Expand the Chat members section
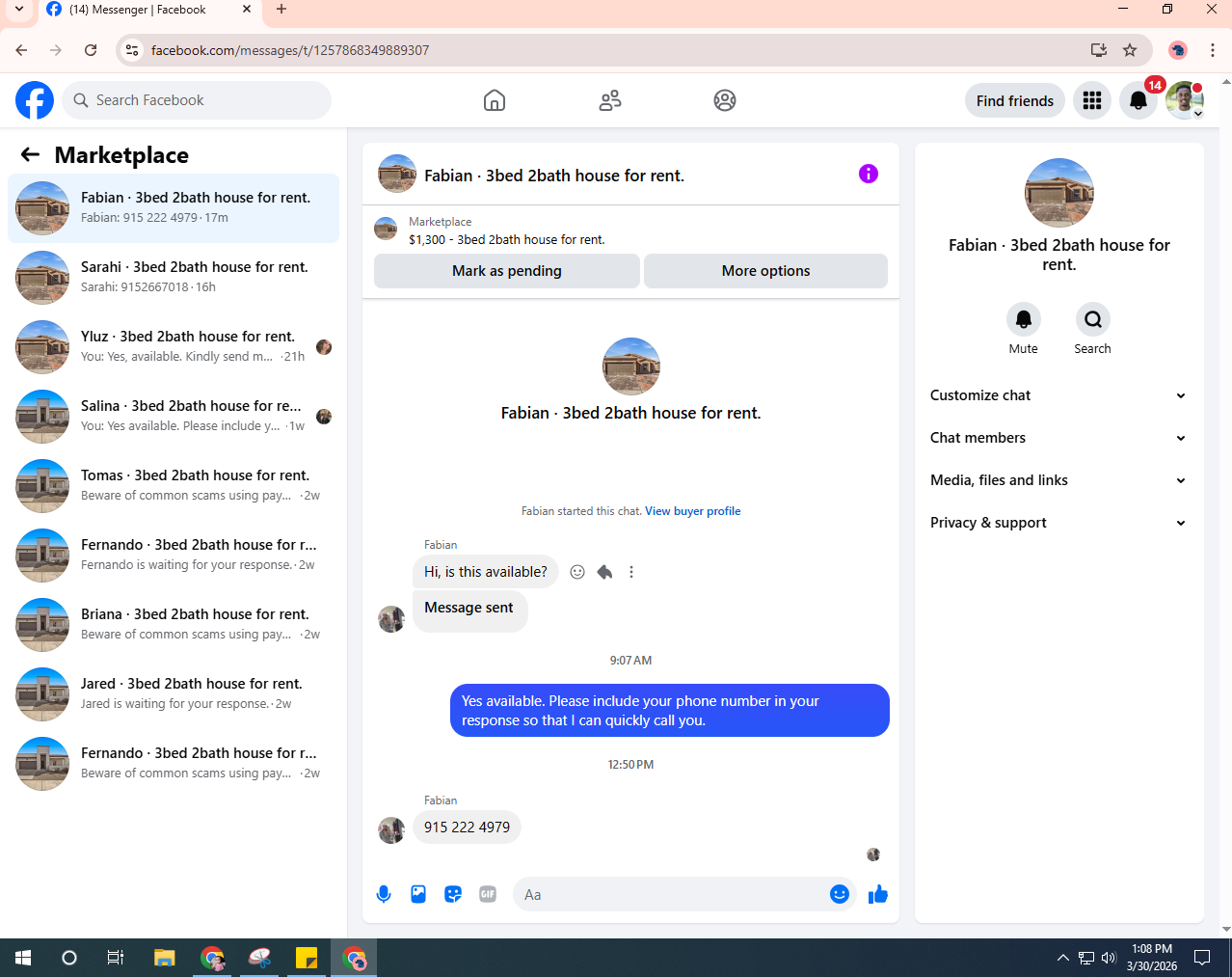This screenshot has height=977, width=1232. coord(1058,438)
